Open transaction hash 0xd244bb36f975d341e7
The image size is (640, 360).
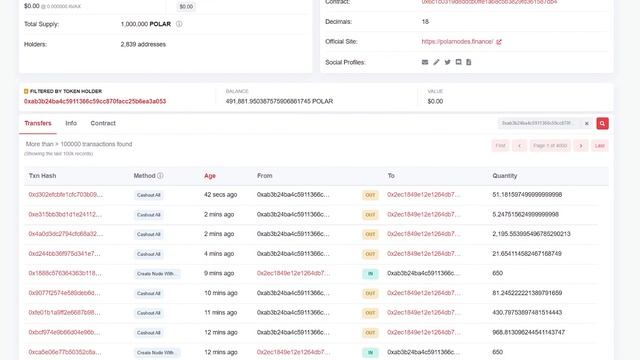64,253
